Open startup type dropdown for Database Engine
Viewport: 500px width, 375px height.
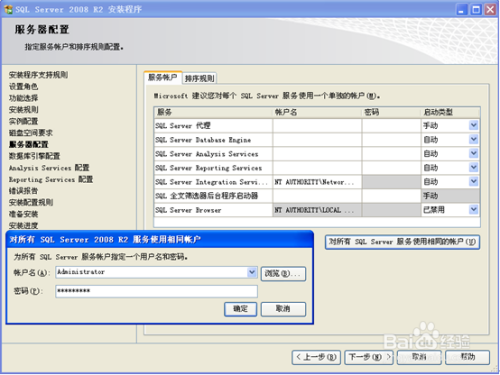coord(473,139)
